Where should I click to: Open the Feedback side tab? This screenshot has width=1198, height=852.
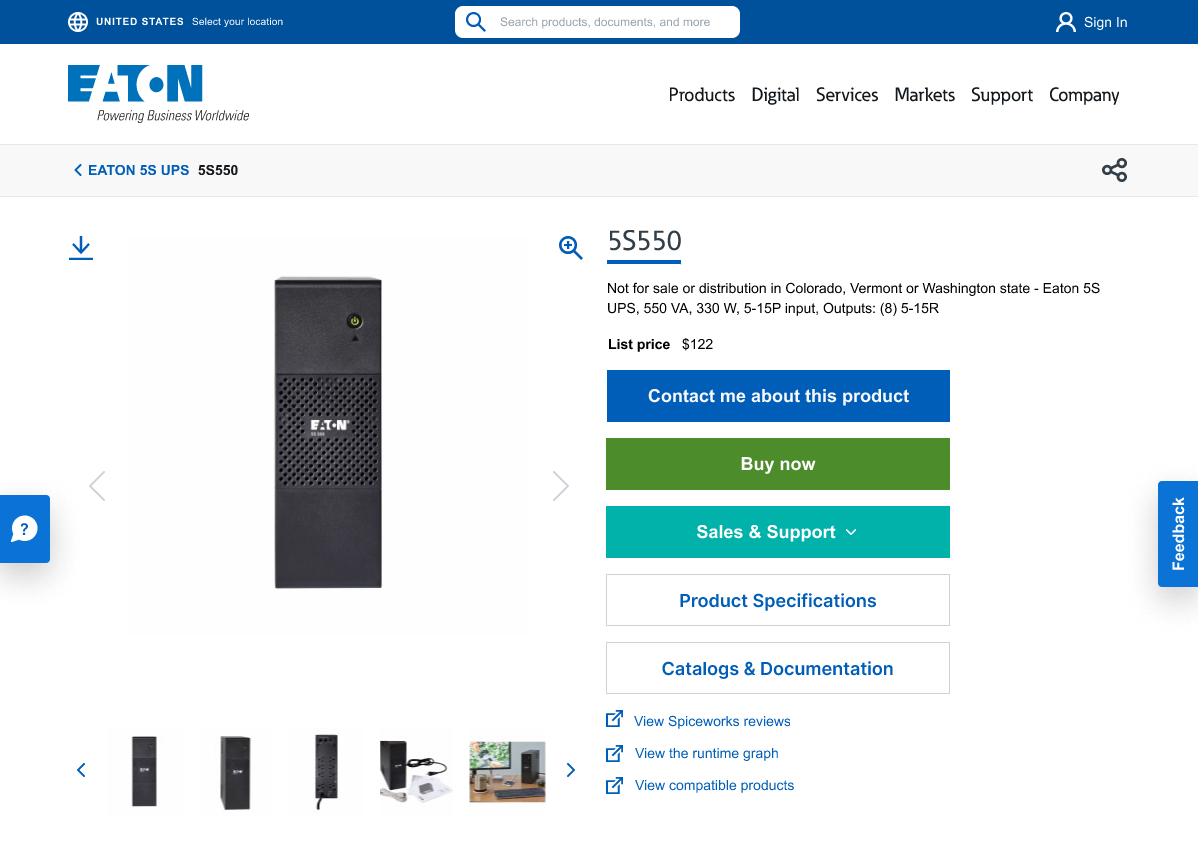[1177, 534]
